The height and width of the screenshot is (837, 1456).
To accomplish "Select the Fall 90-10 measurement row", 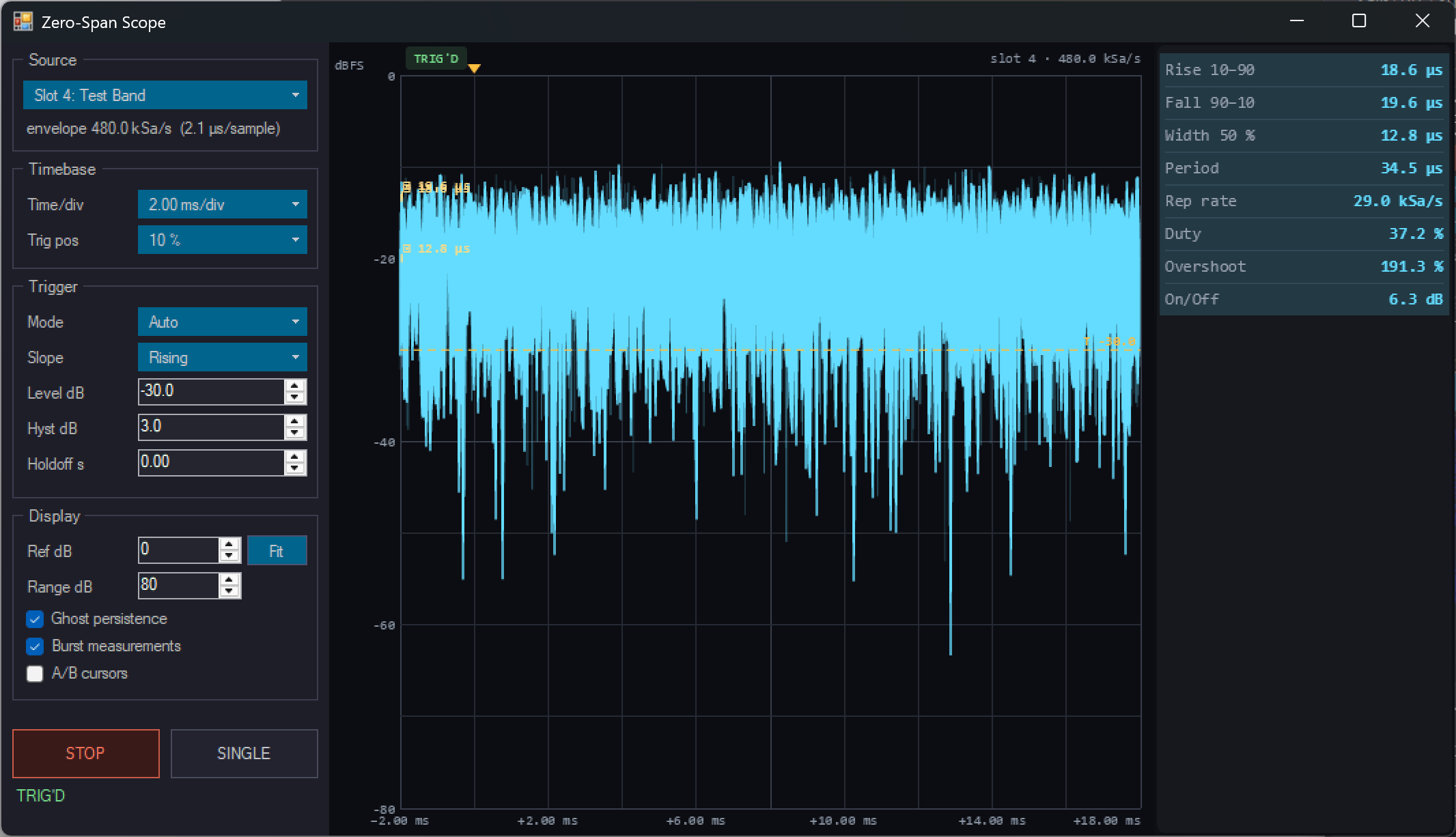I will click(x=1304, y=102).
